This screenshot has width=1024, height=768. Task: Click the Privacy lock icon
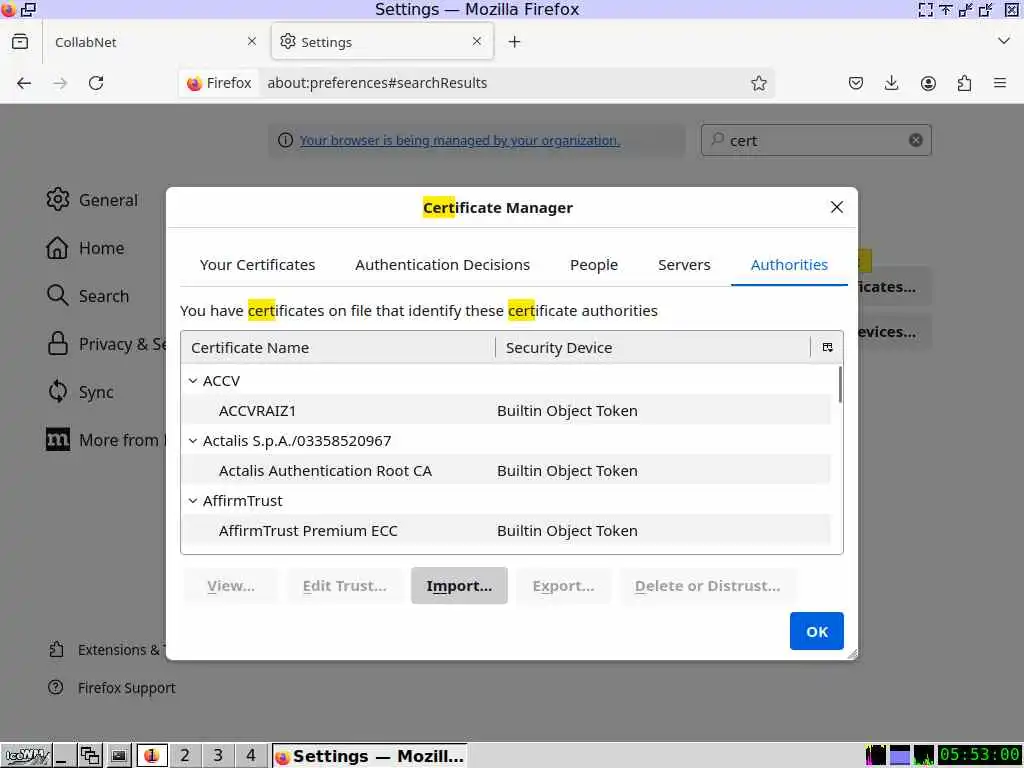(57, 344)
